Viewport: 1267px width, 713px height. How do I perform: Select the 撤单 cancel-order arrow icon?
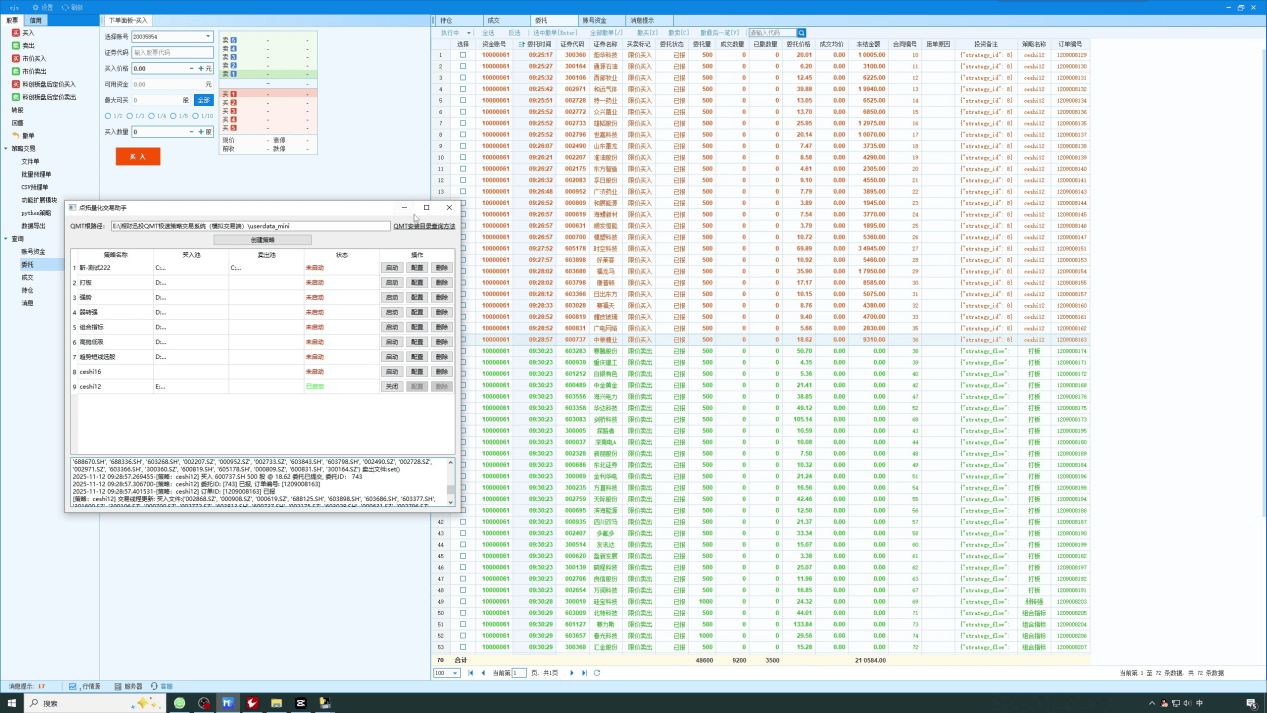tap(16, 136)
